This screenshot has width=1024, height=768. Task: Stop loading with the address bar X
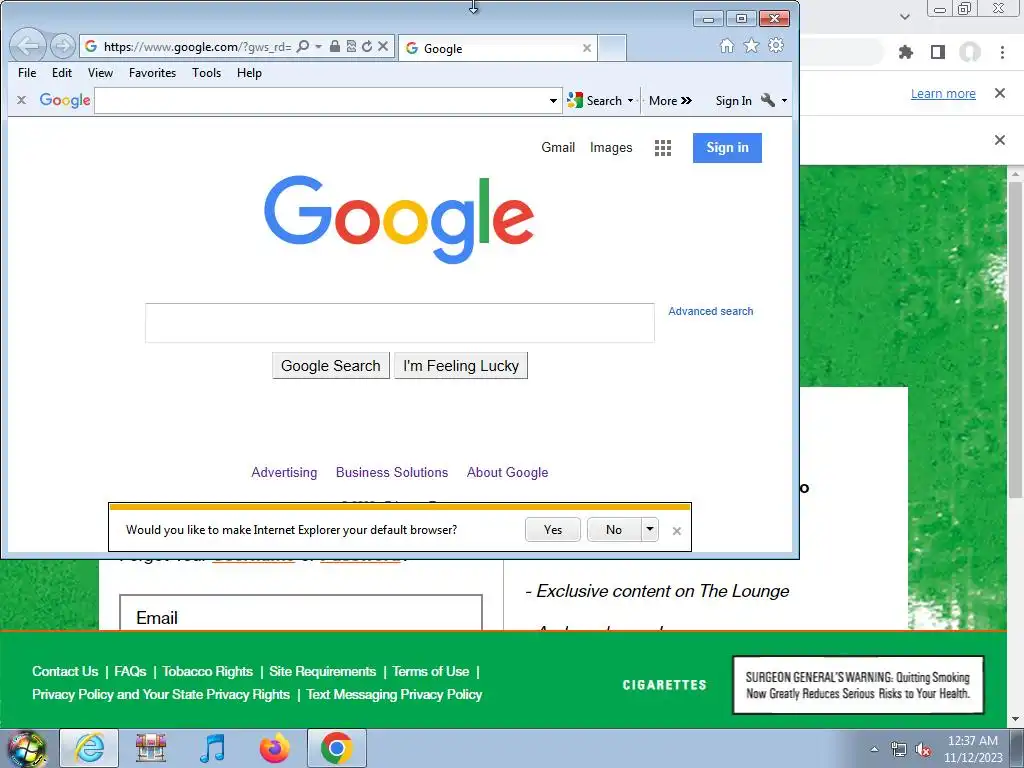point(383,46)
